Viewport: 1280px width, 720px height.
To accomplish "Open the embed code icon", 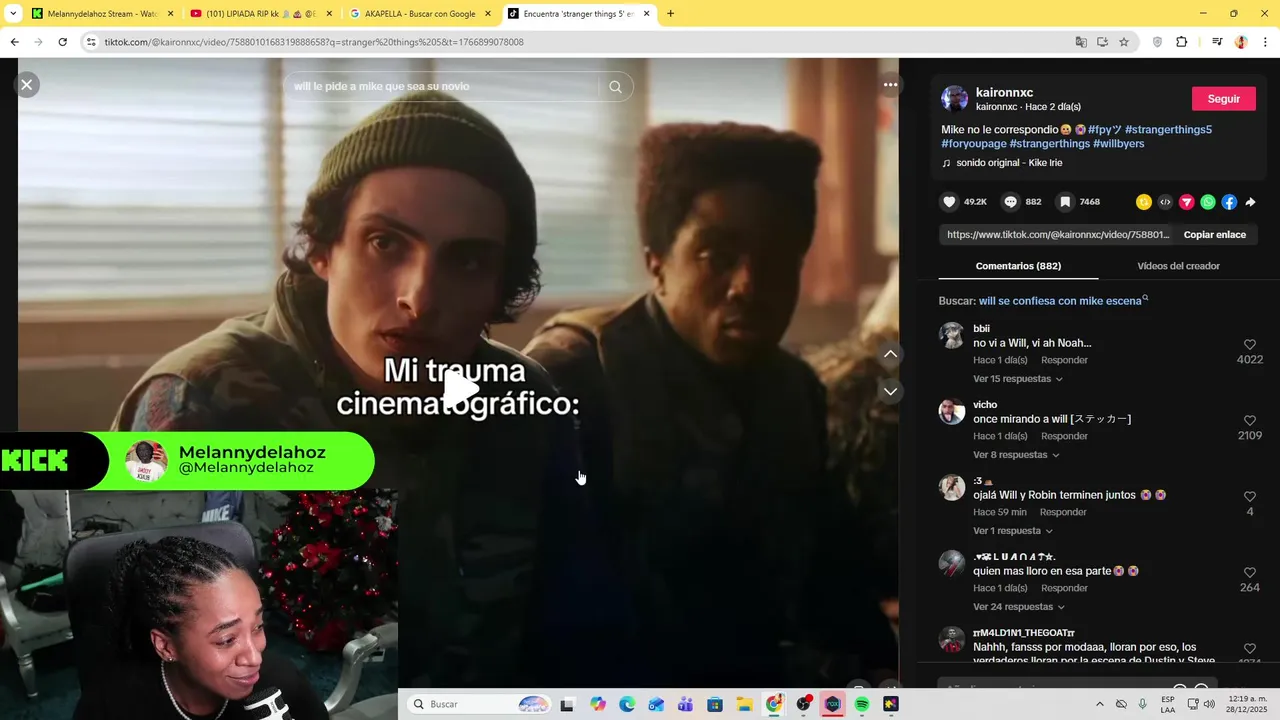I will pyautogui.click(x=1165, y=202).
